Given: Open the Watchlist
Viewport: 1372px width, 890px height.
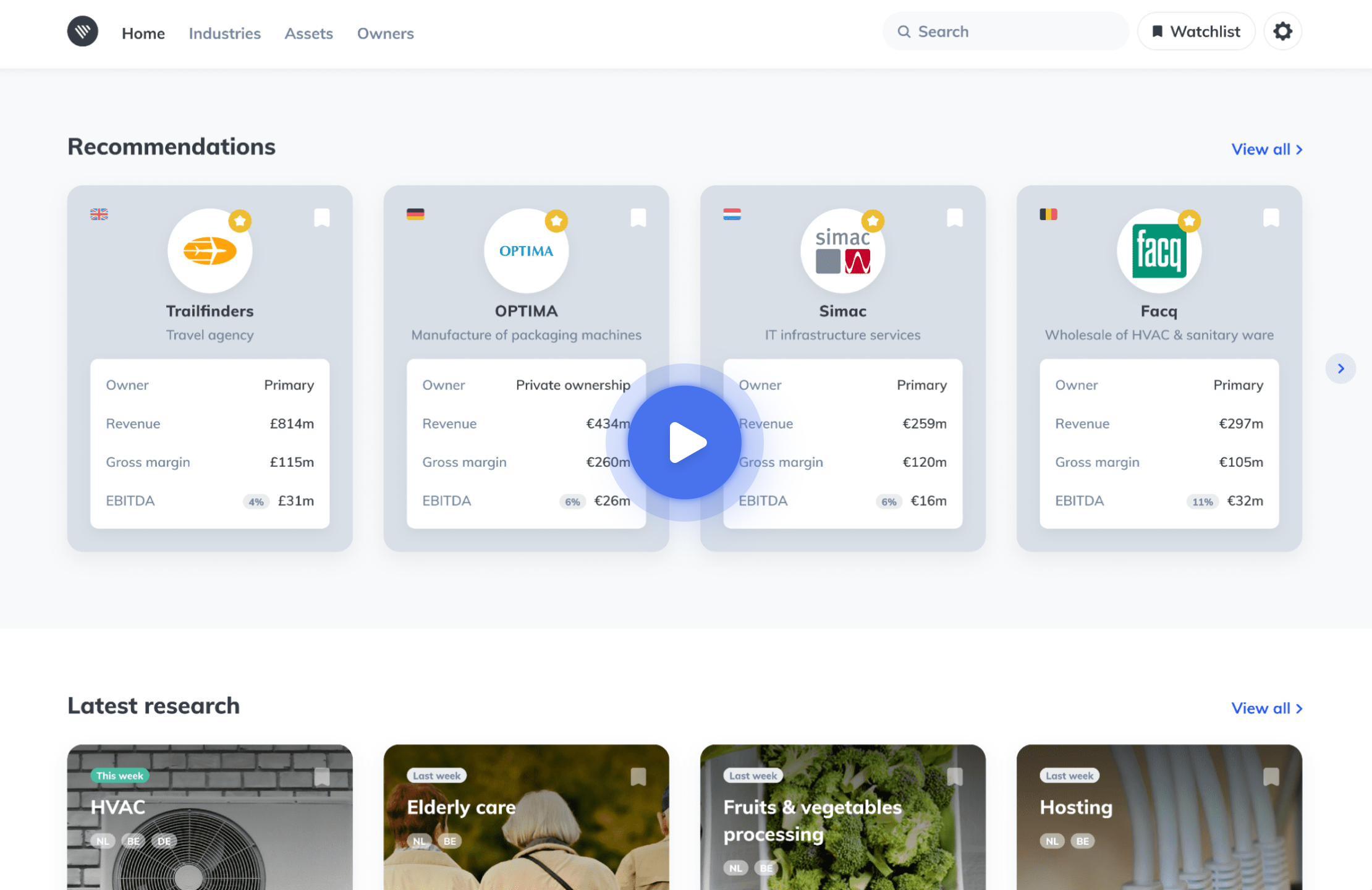Looking at the screenshot, I should point(1196,32).
